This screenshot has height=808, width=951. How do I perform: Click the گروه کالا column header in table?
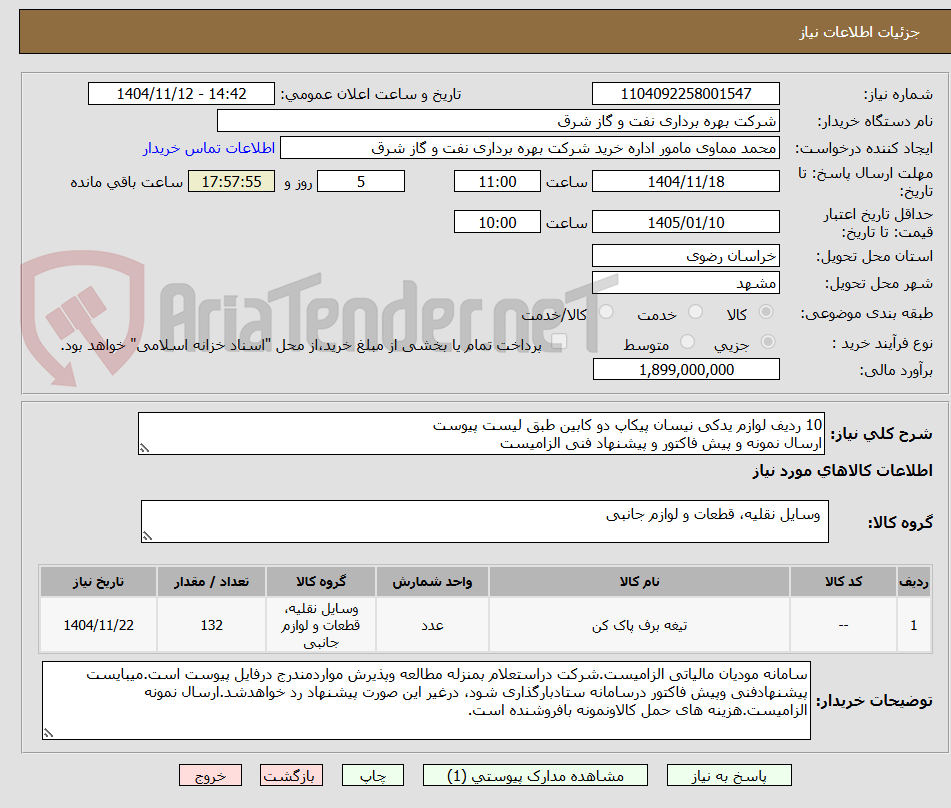tap(321, 582)
